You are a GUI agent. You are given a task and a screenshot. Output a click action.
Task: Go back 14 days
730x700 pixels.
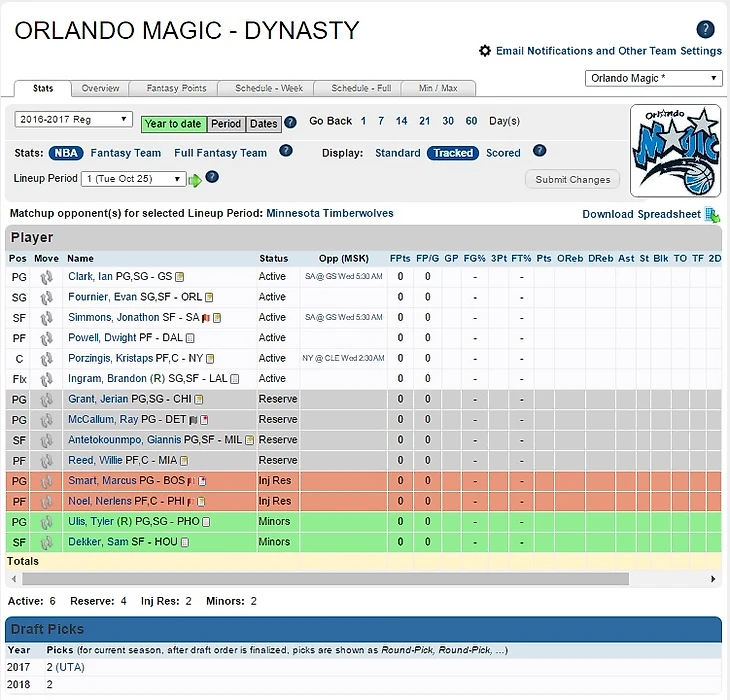tap(401, 121)
